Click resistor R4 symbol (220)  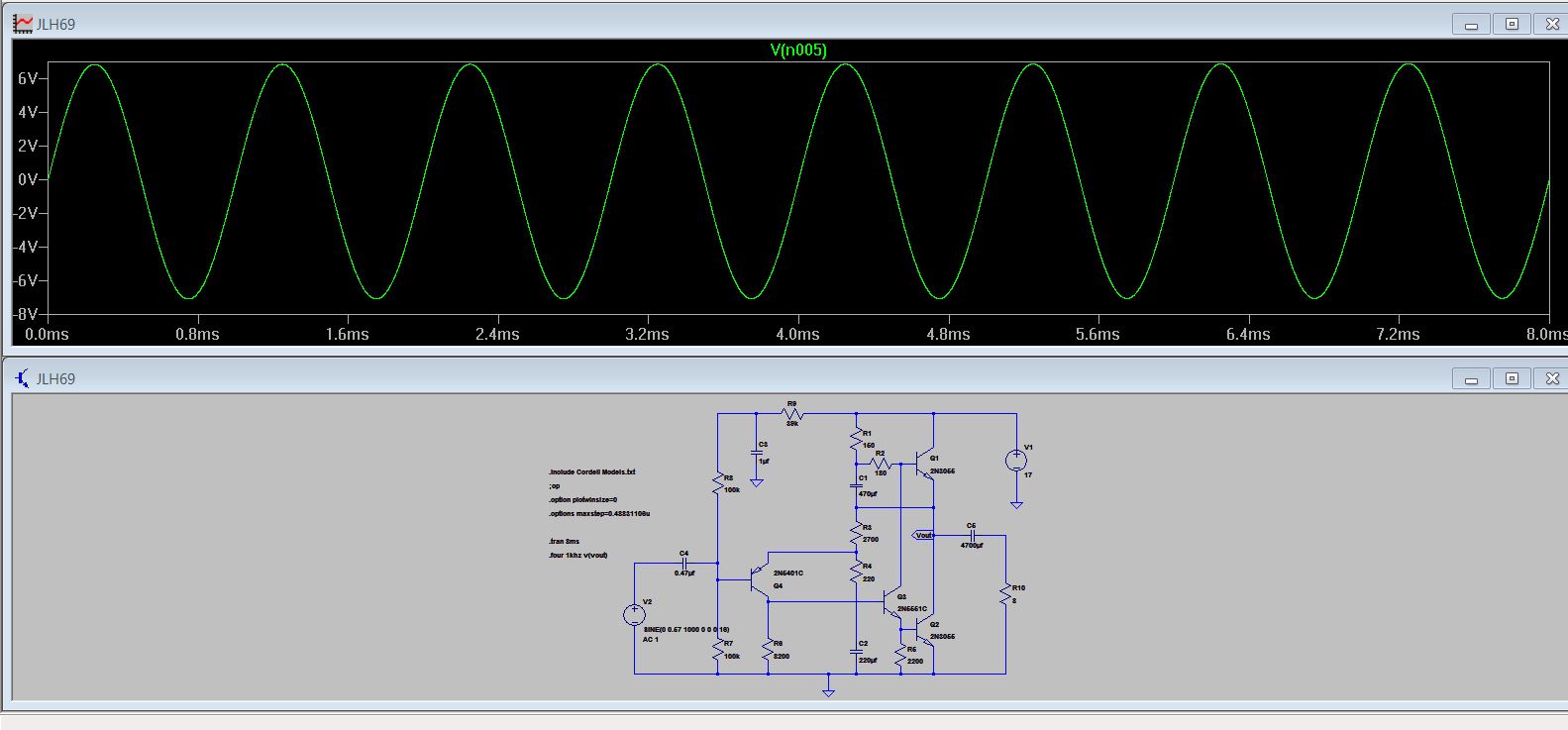(856, 573)
